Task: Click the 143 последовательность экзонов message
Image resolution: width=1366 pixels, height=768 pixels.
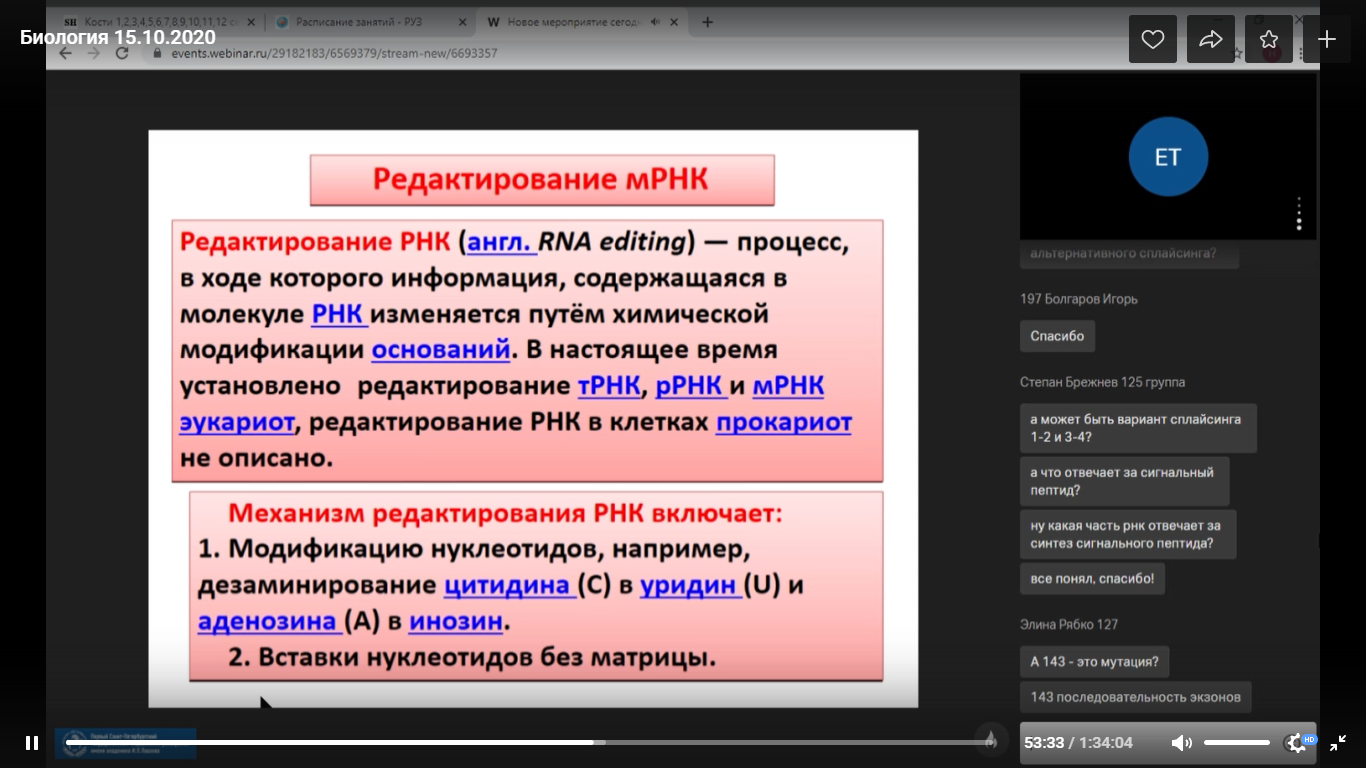Action: (1136, 697)
